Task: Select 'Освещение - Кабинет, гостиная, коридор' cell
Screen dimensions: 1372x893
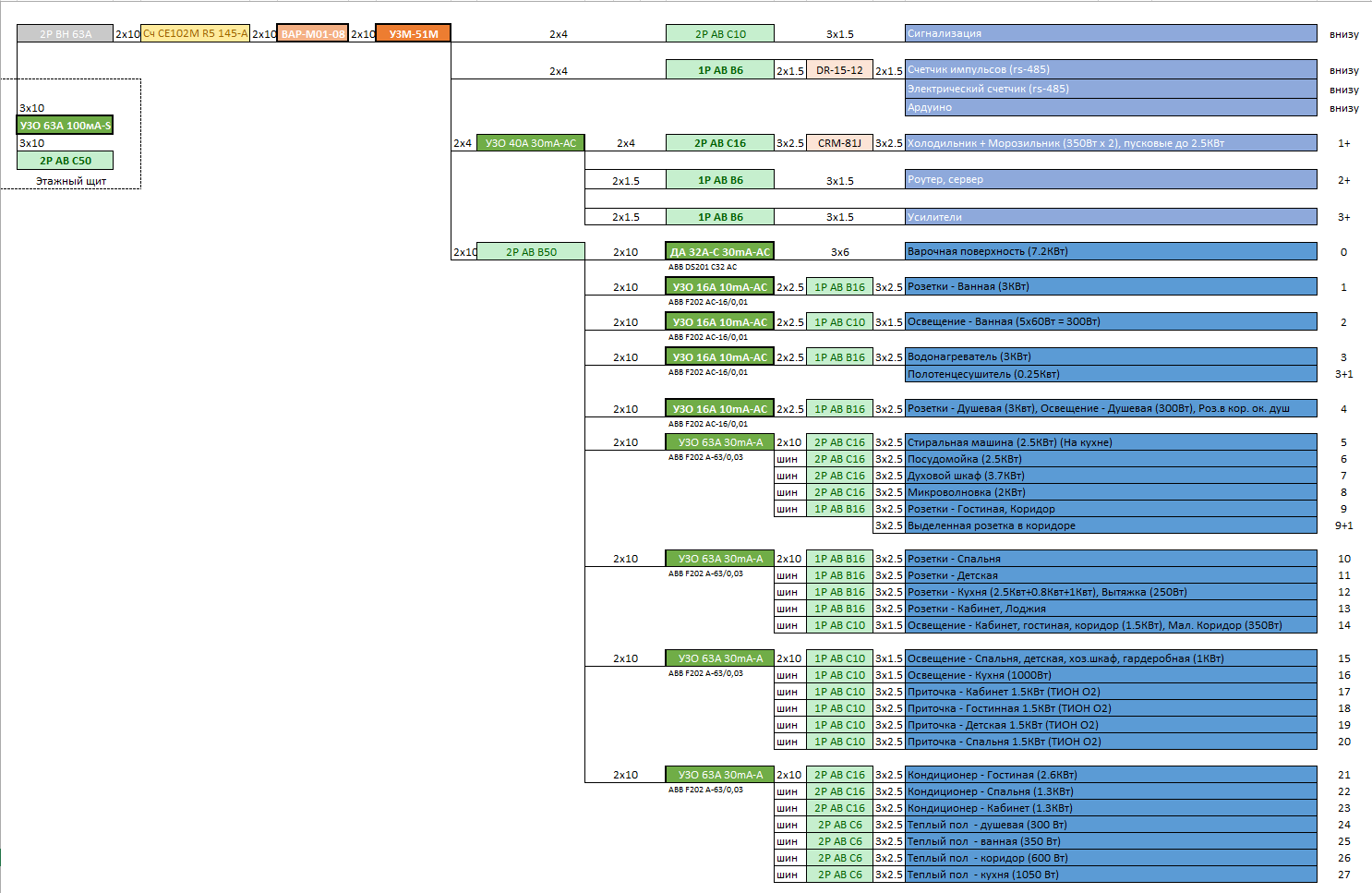Action: pyautogui.click(x=1112, y=625)
